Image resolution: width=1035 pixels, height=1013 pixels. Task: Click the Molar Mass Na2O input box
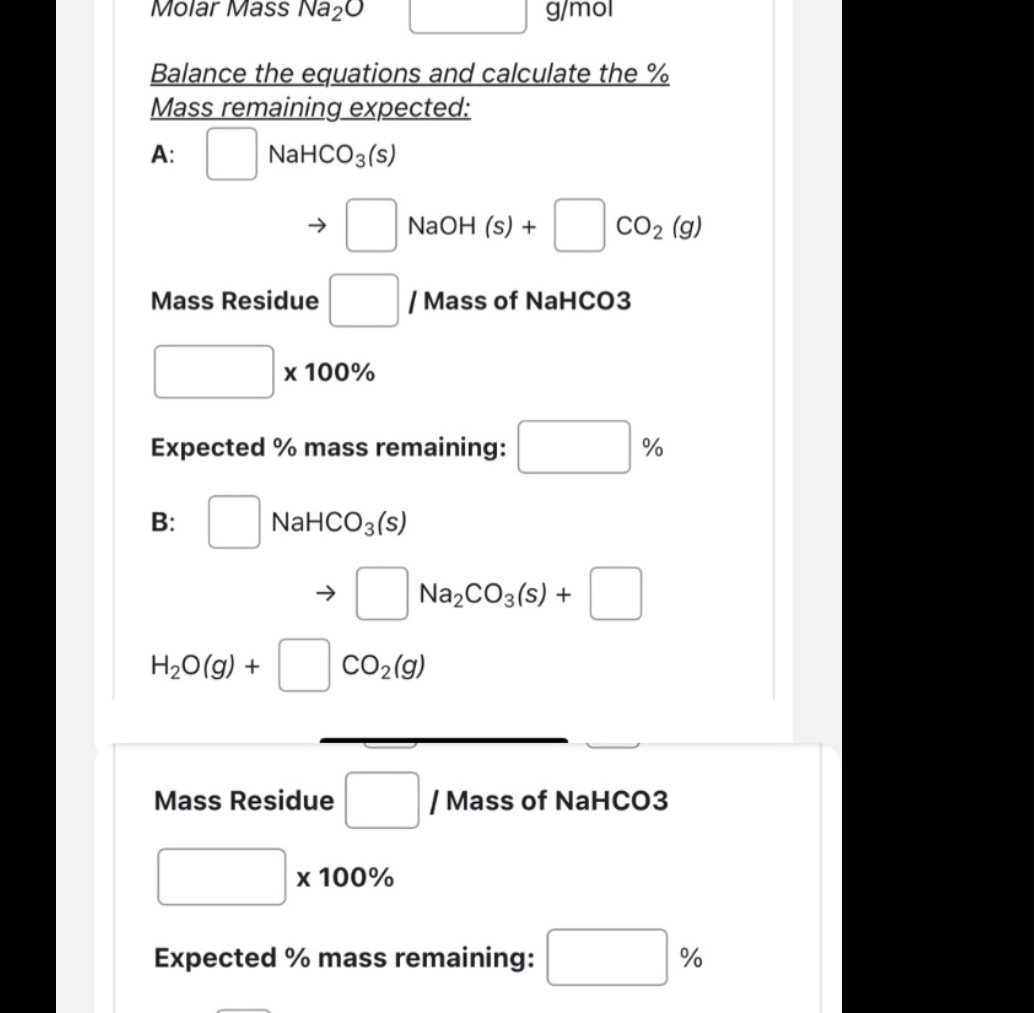click(467, 14)
